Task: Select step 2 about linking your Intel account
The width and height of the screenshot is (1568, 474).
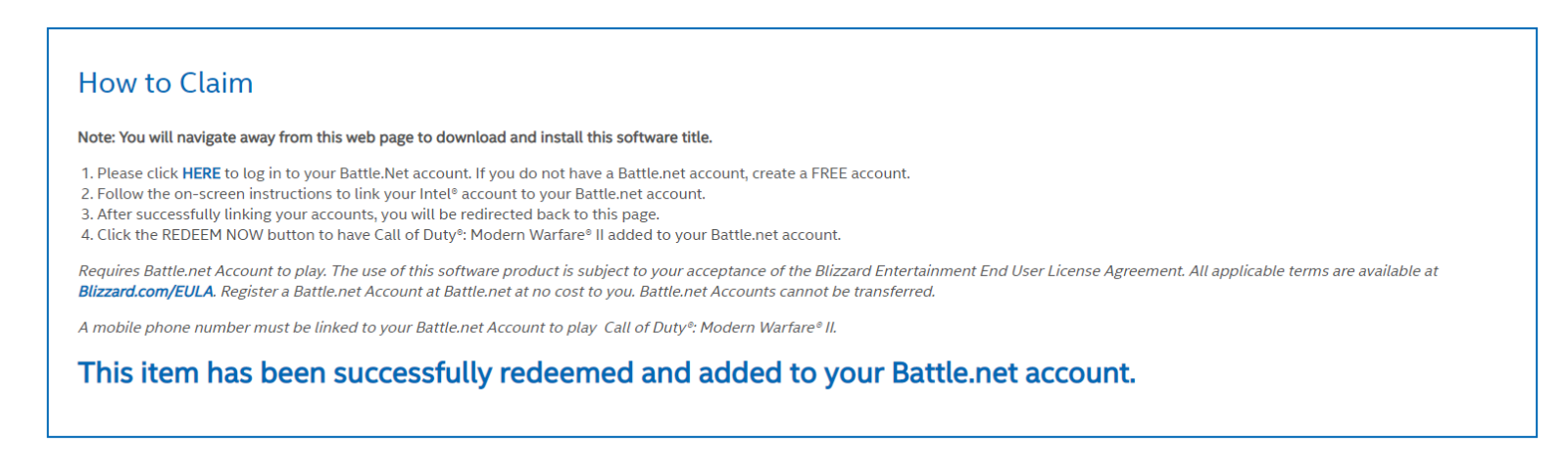Action: click(x=393, y=194)
